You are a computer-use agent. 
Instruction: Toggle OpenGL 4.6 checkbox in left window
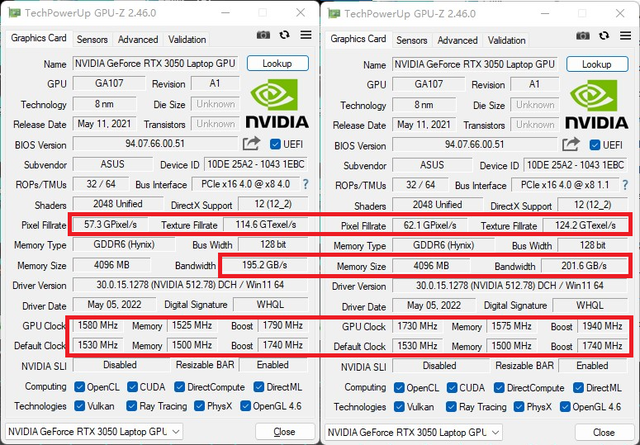245,406
